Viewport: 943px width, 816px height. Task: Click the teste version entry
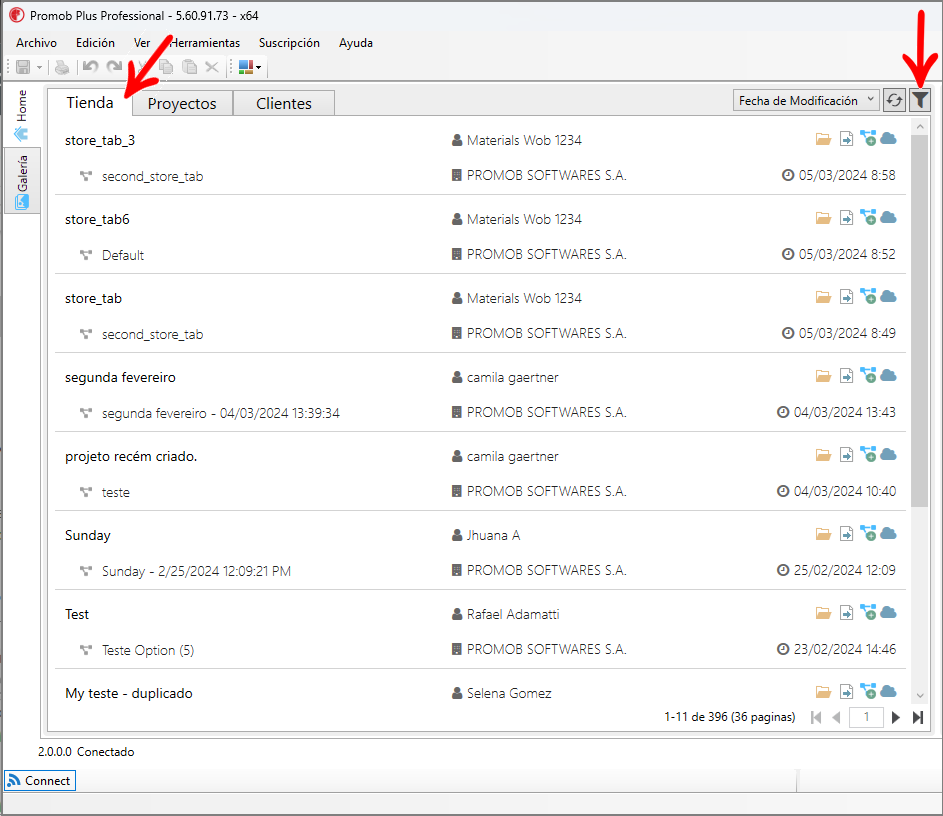115,492
